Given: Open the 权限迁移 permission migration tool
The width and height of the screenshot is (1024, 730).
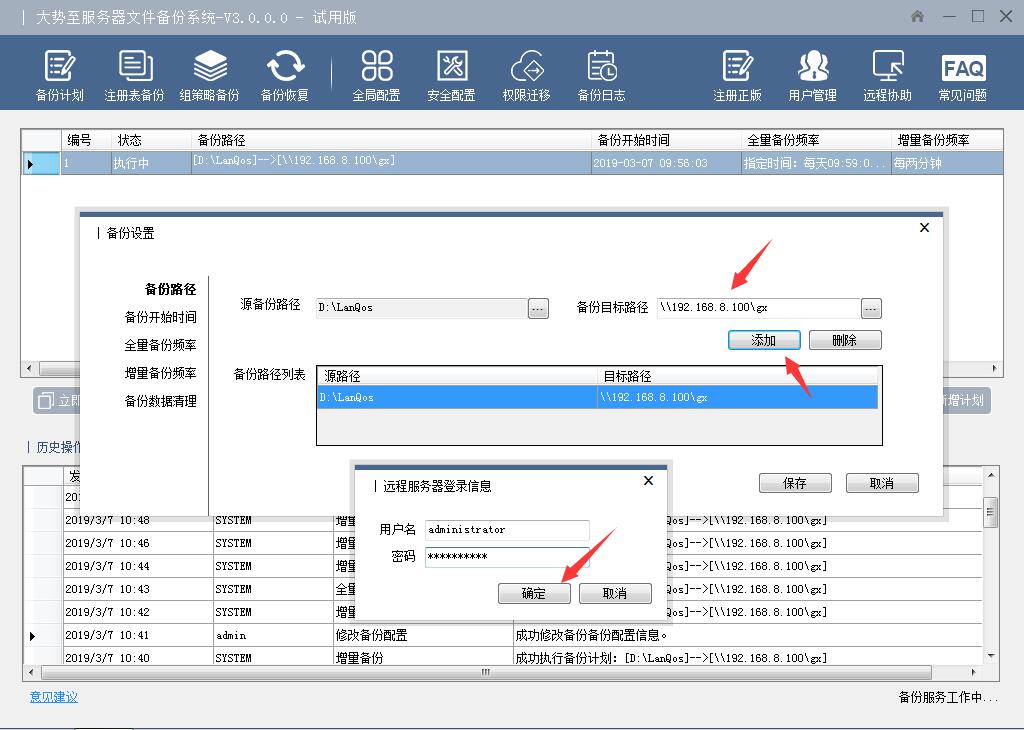Looking at the screenshot, I should [x=526, y=76].
